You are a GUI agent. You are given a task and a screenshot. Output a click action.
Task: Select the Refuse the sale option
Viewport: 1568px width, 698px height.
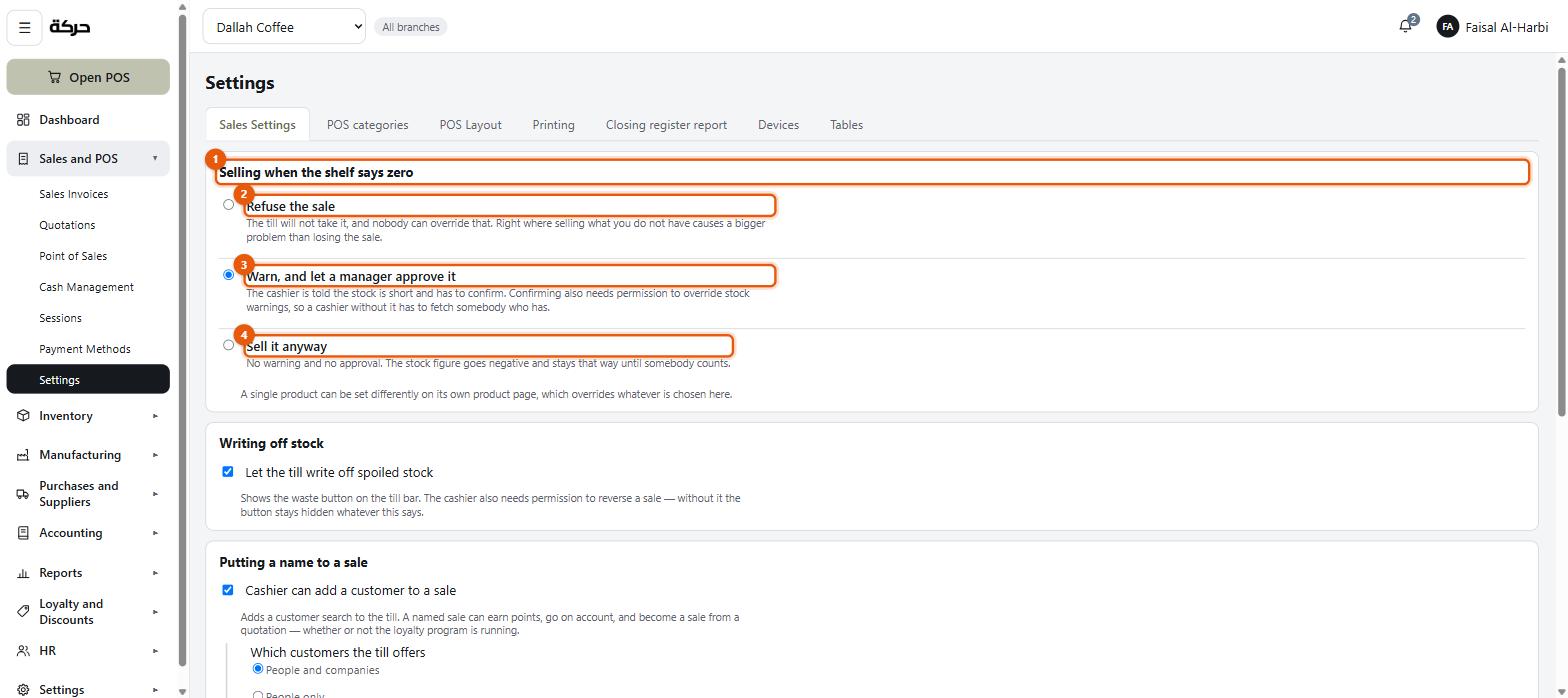point(229,205)
